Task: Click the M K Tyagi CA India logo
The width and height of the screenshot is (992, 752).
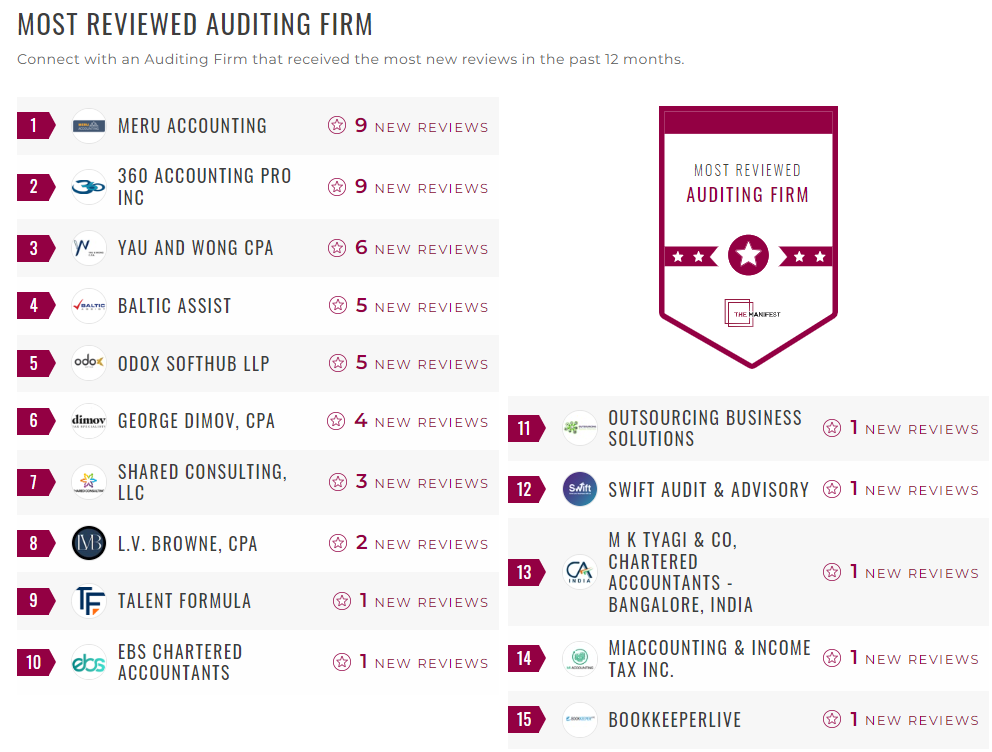Action: [580, 572]
